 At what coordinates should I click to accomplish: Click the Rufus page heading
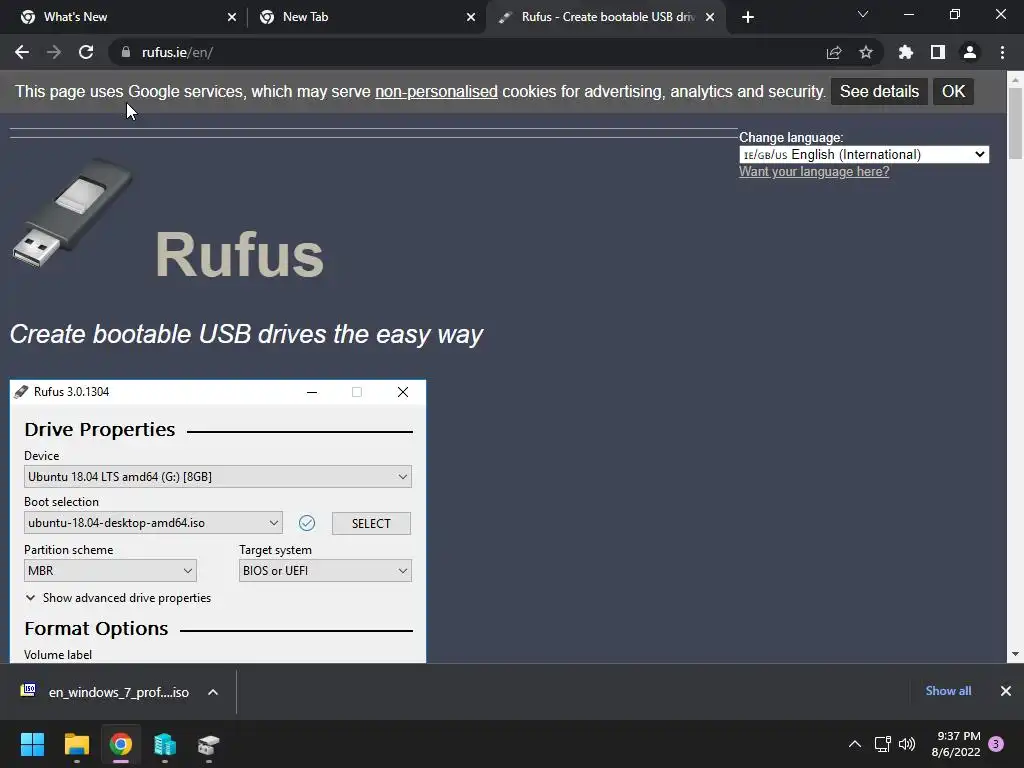click(239, 255)
